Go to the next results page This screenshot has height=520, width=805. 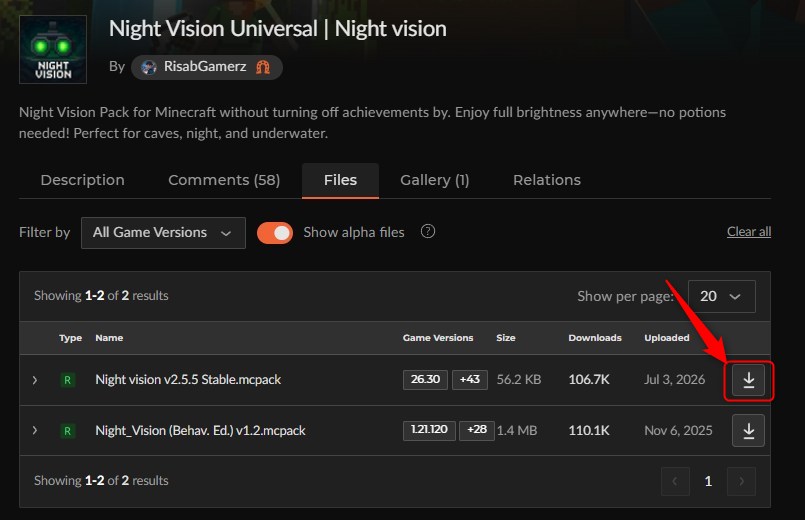click(741, 481)
